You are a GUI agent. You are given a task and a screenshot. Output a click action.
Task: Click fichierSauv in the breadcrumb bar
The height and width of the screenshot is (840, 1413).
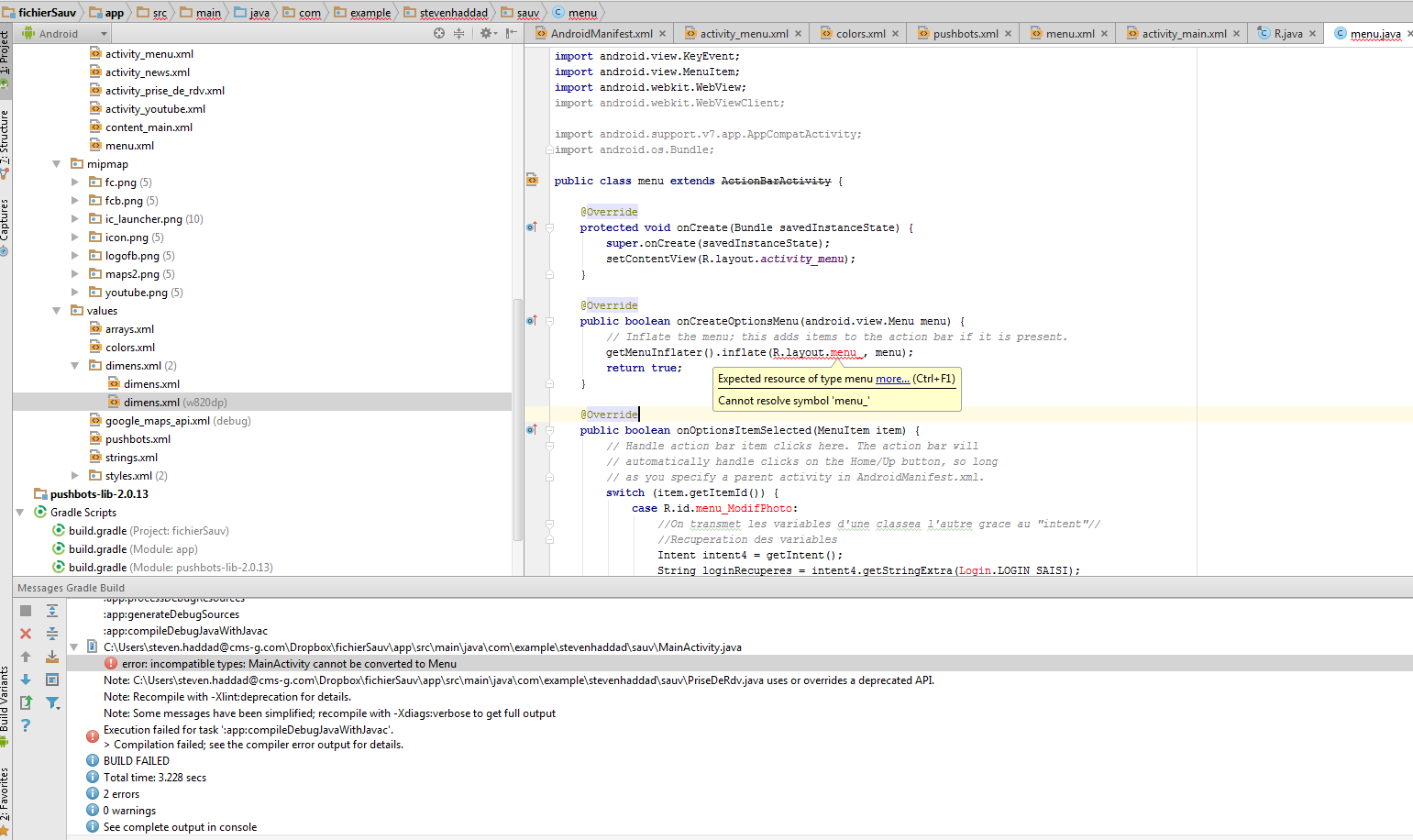[41, 13]
